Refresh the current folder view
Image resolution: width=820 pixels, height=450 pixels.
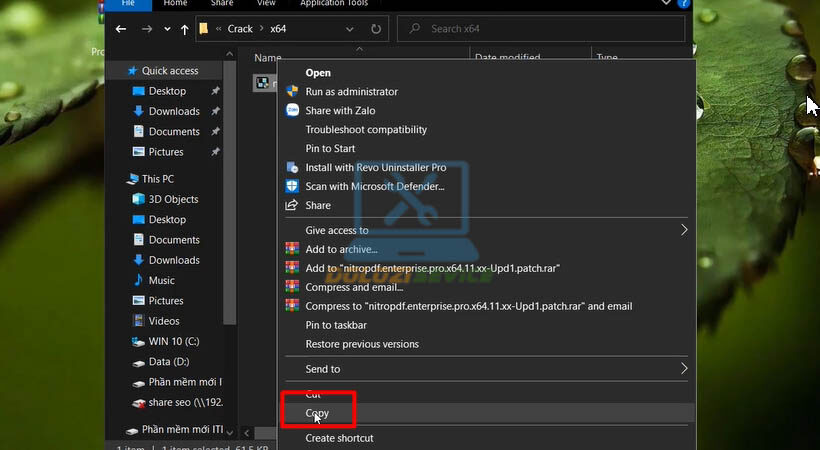tap(376, 29)
